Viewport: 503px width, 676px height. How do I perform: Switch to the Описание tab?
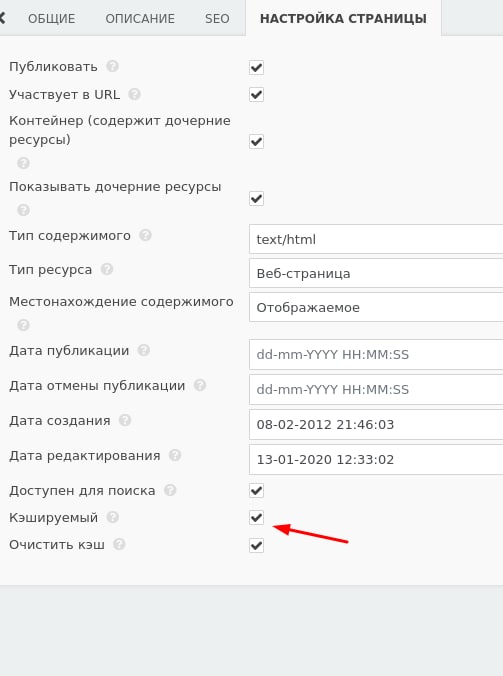point(140,19)
